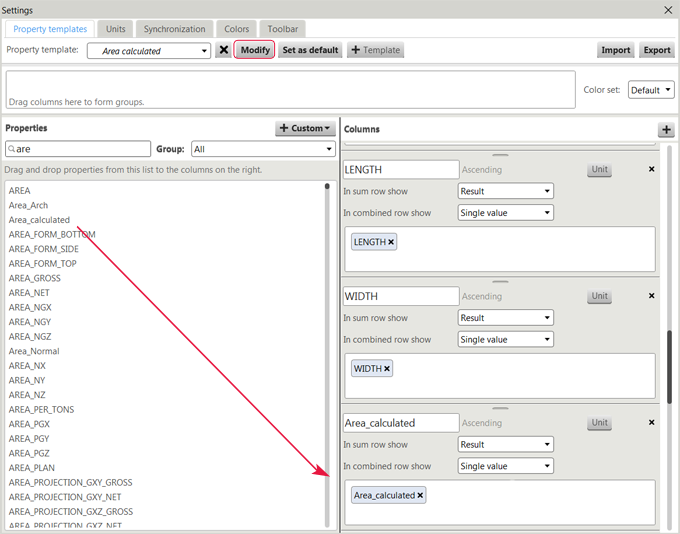Viewport: 680px width, 534px height.
Task: Remove the Area_calculated property tag
Action: pyautogui.click(x=420, y=495)
